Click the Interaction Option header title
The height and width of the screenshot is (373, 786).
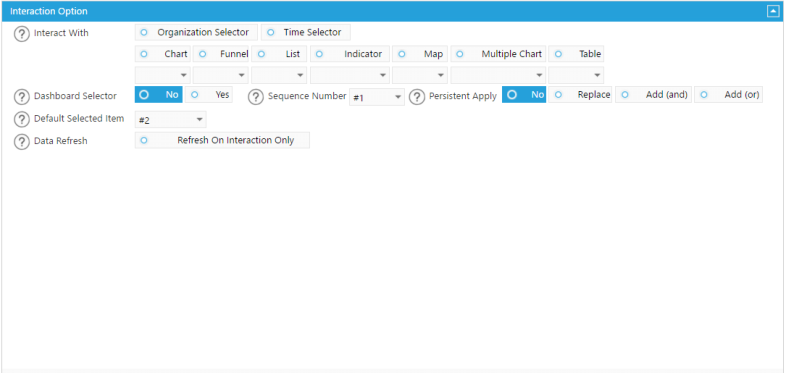[49, 11]
